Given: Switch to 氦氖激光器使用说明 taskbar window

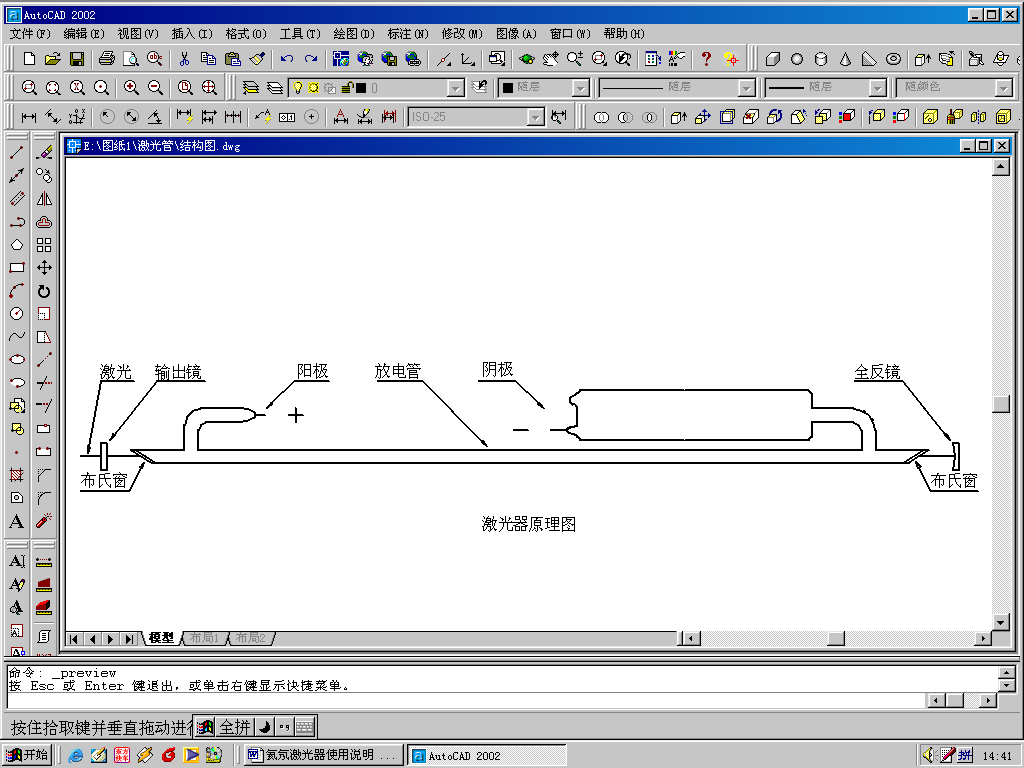Looking at the screenshot, I should pos(324,755).
